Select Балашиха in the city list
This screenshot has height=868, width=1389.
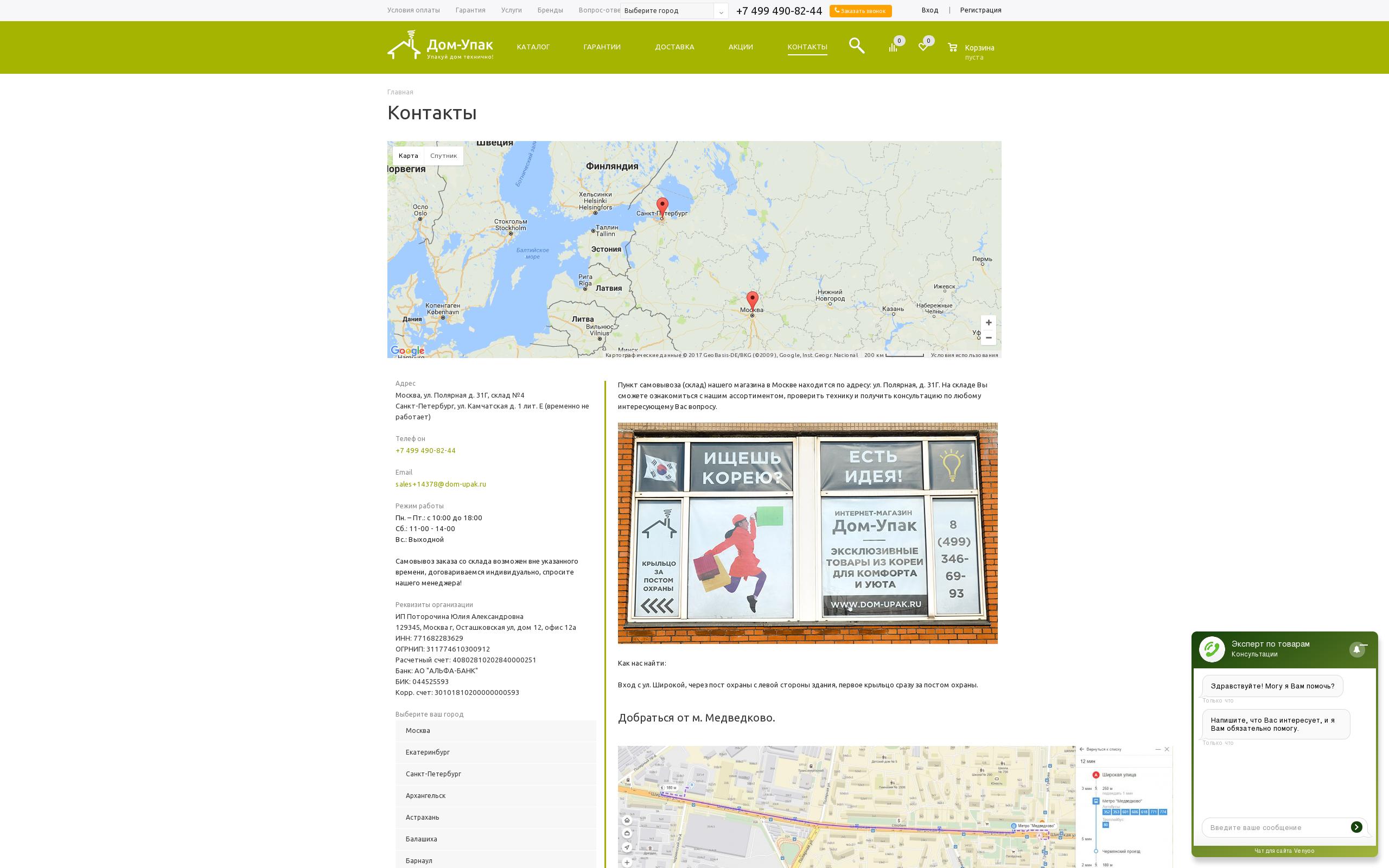point(495,839)
